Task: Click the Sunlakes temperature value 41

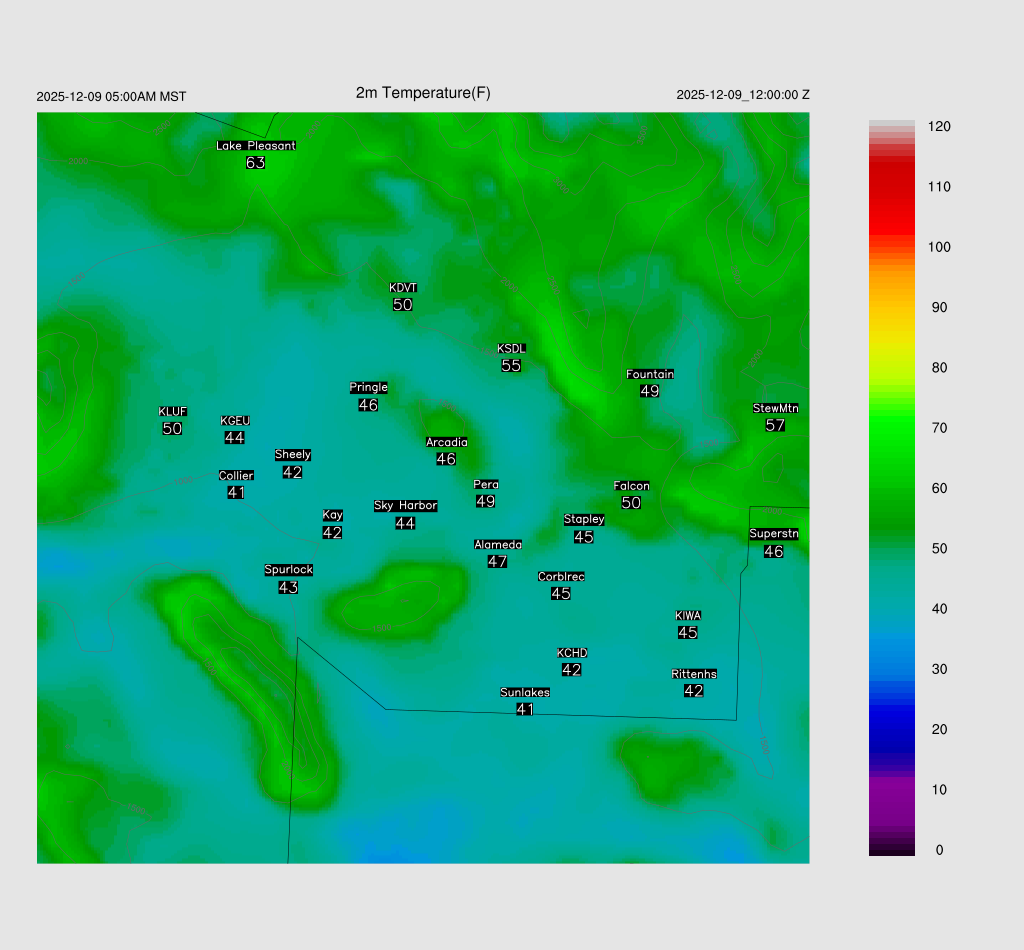Action: point(525,709)
